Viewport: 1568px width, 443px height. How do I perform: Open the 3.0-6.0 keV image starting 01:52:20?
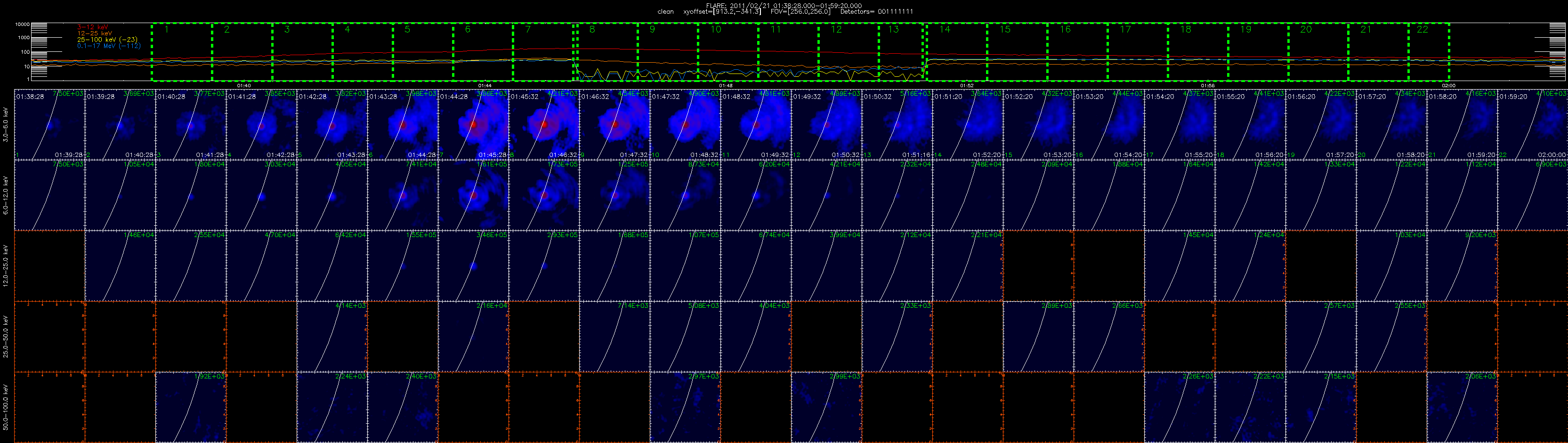click(1038, 124)
